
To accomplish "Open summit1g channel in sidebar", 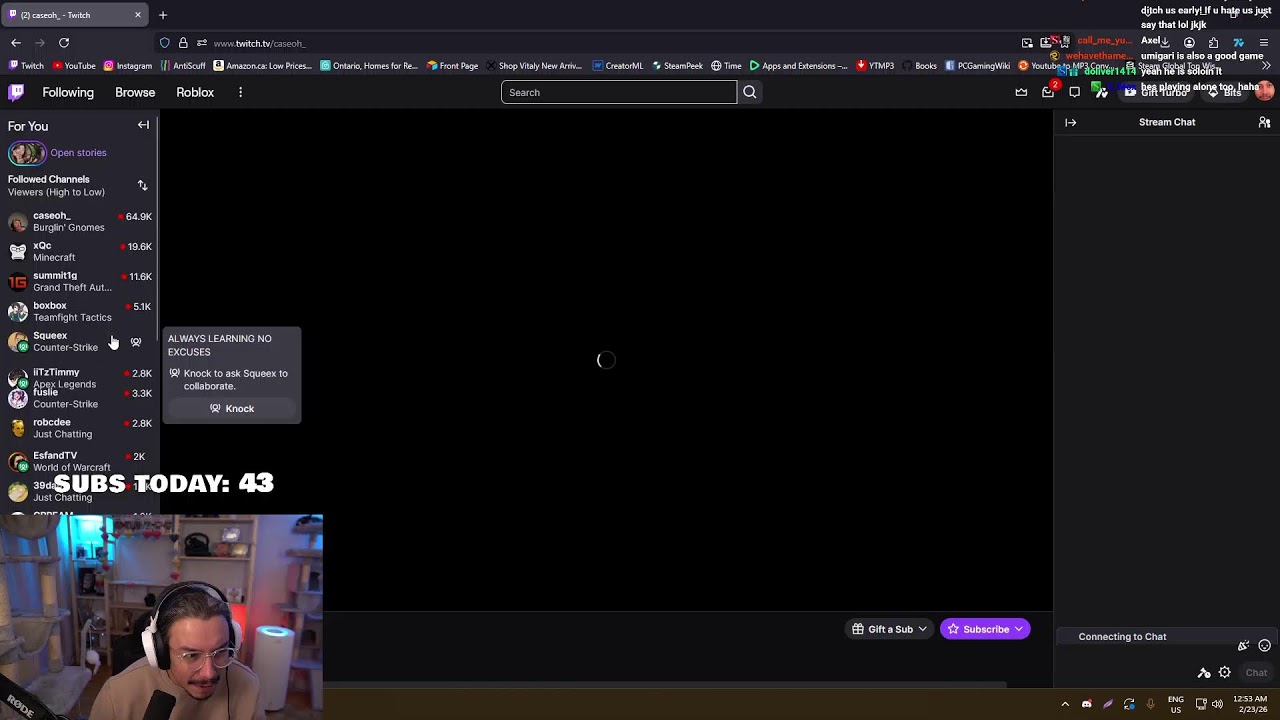I will [x=79, y=281].
